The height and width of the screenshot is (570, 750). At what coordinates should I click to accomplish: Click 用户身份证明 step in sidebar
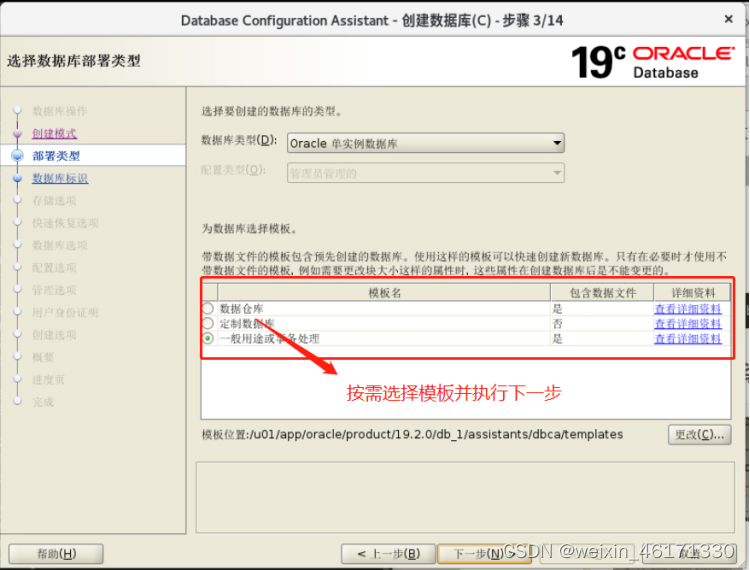[x=65, y=312]
